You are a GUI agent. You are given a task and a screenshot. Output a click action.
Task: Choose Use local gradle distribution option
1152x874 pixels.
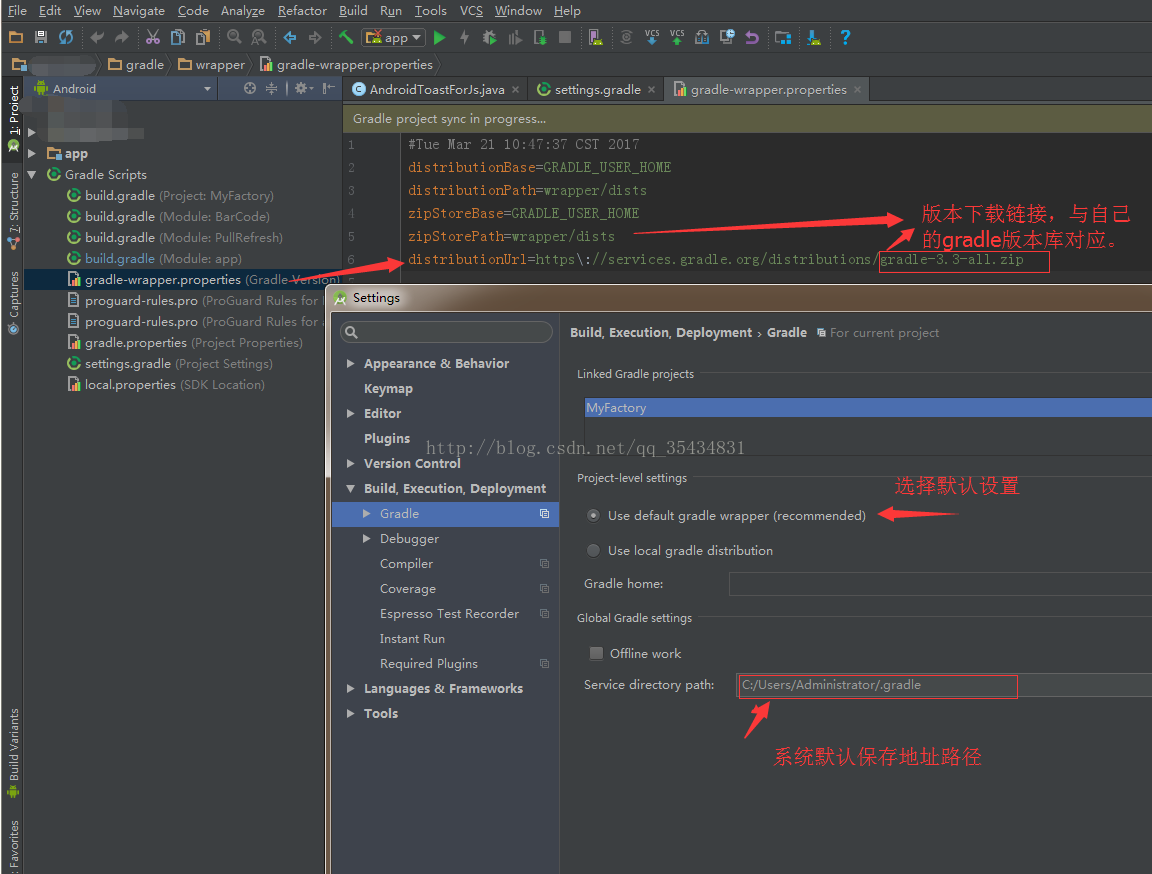(594, 550)
